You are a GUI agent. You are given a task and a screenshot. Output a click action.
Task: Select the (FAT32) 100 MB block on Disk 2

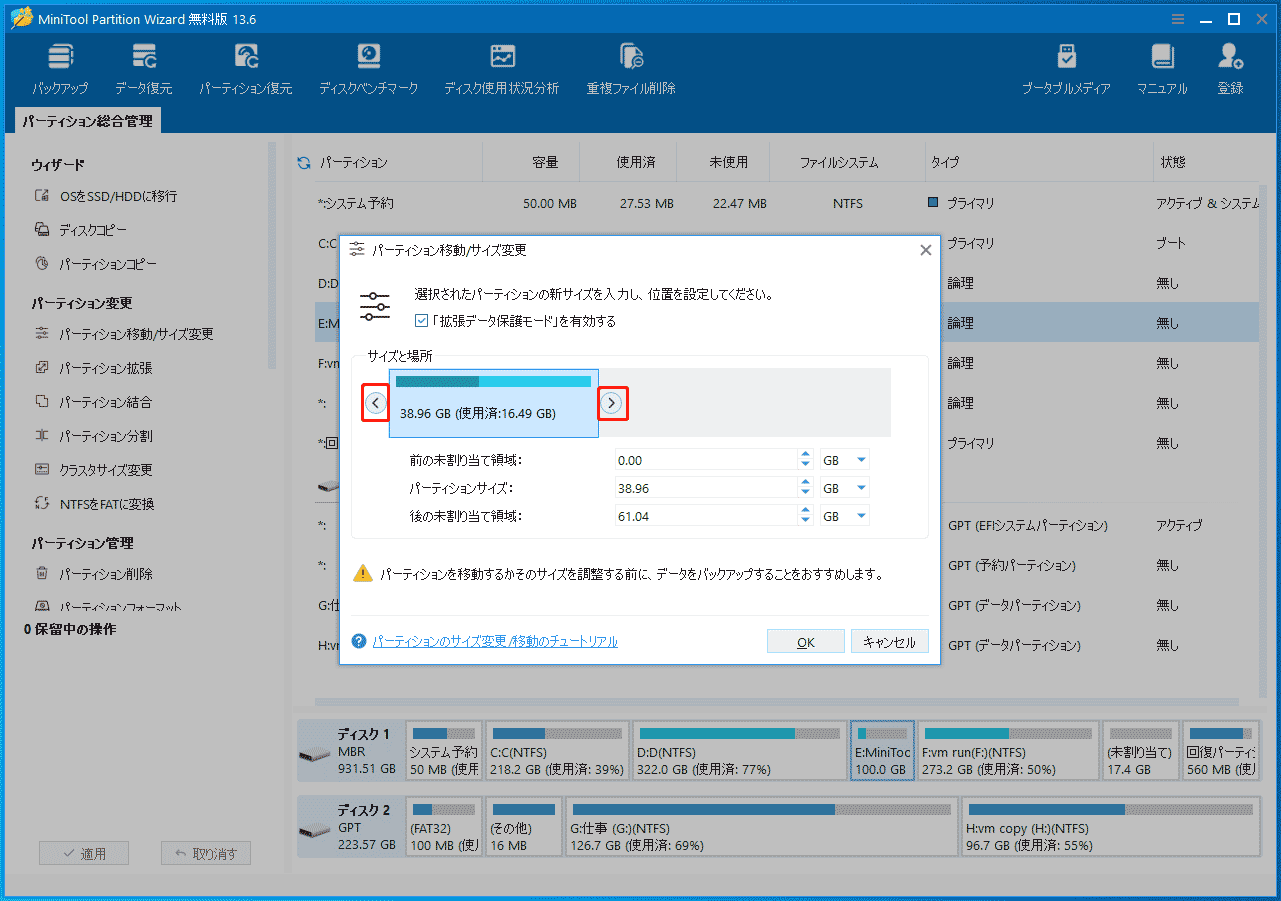444,827
